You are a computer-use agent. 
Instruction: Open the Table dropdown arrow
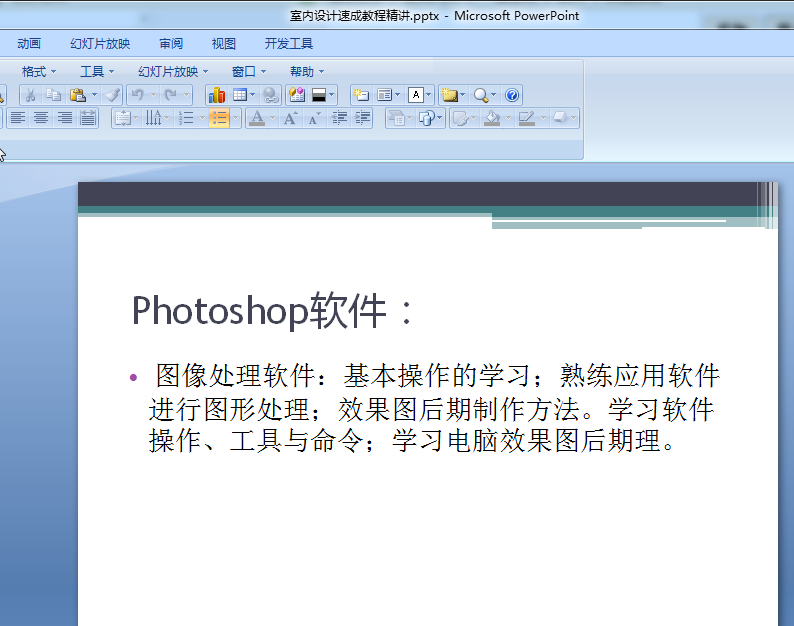[x=253, y=95]
